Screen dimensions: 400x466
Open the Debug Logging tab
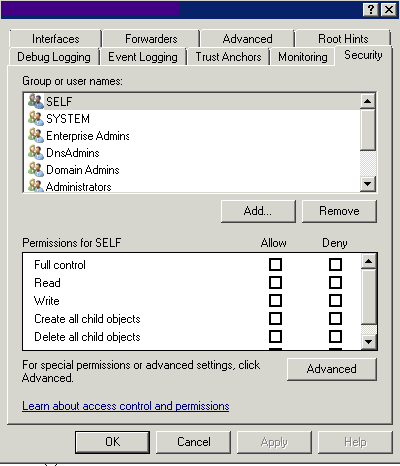(54, 57)
